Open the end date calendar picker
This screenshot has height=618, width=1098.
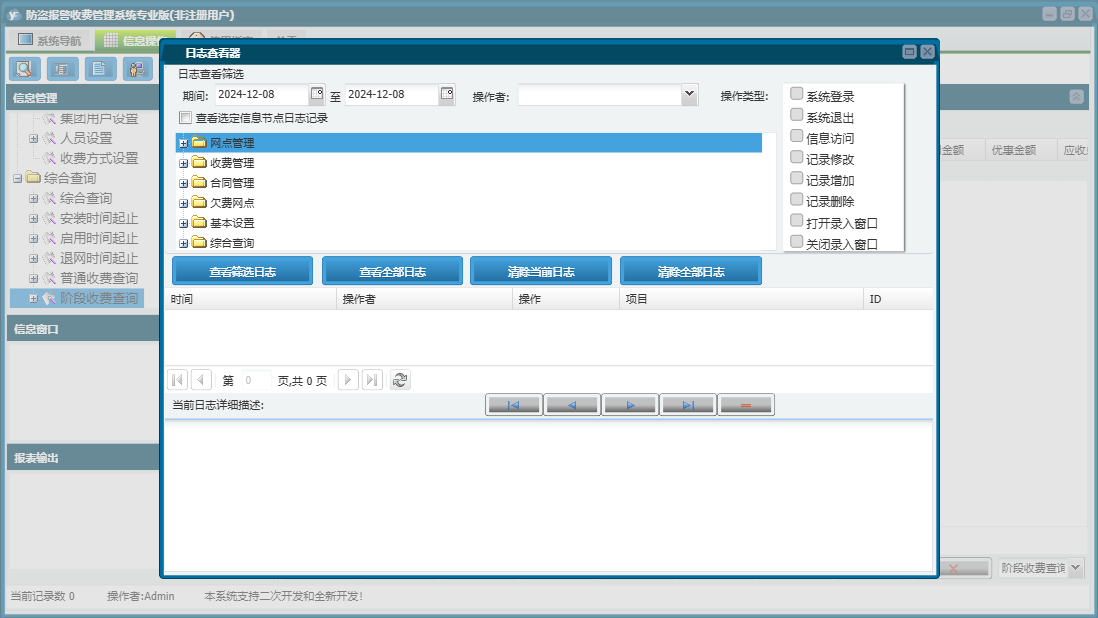[447, 94]
